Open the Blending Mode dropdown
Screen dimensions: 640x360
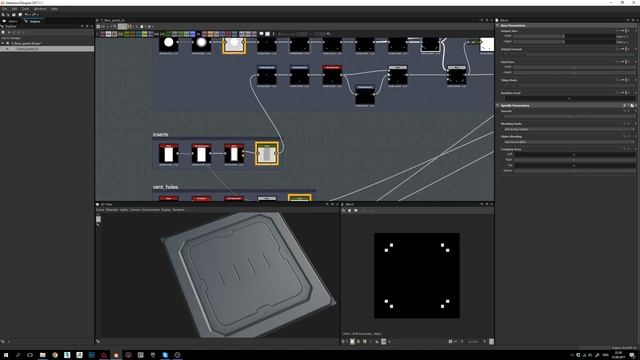point(568,129)
